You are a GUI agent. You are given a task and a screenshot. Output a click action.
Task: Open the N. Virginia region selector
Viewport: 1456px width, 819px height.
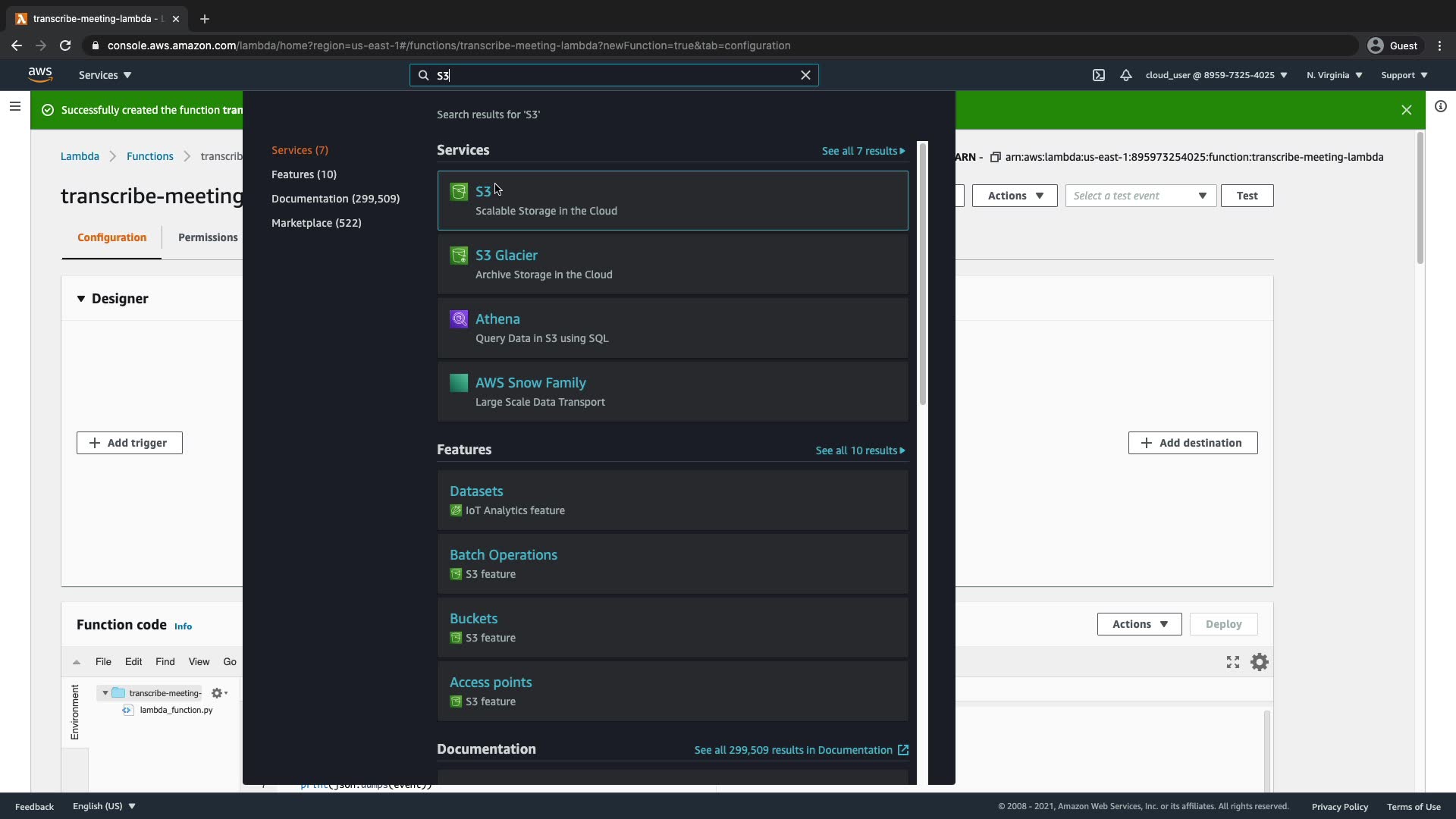pos(1334,75)
